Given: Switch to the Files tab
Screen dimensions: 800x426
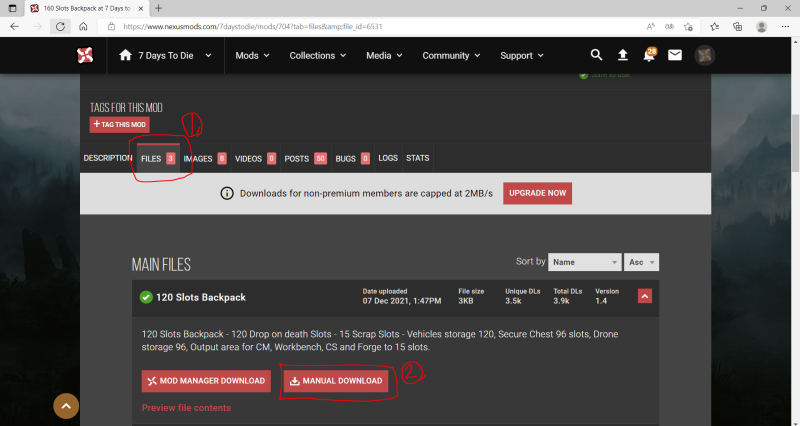Looking at the screenshot, I should (158, 159).
